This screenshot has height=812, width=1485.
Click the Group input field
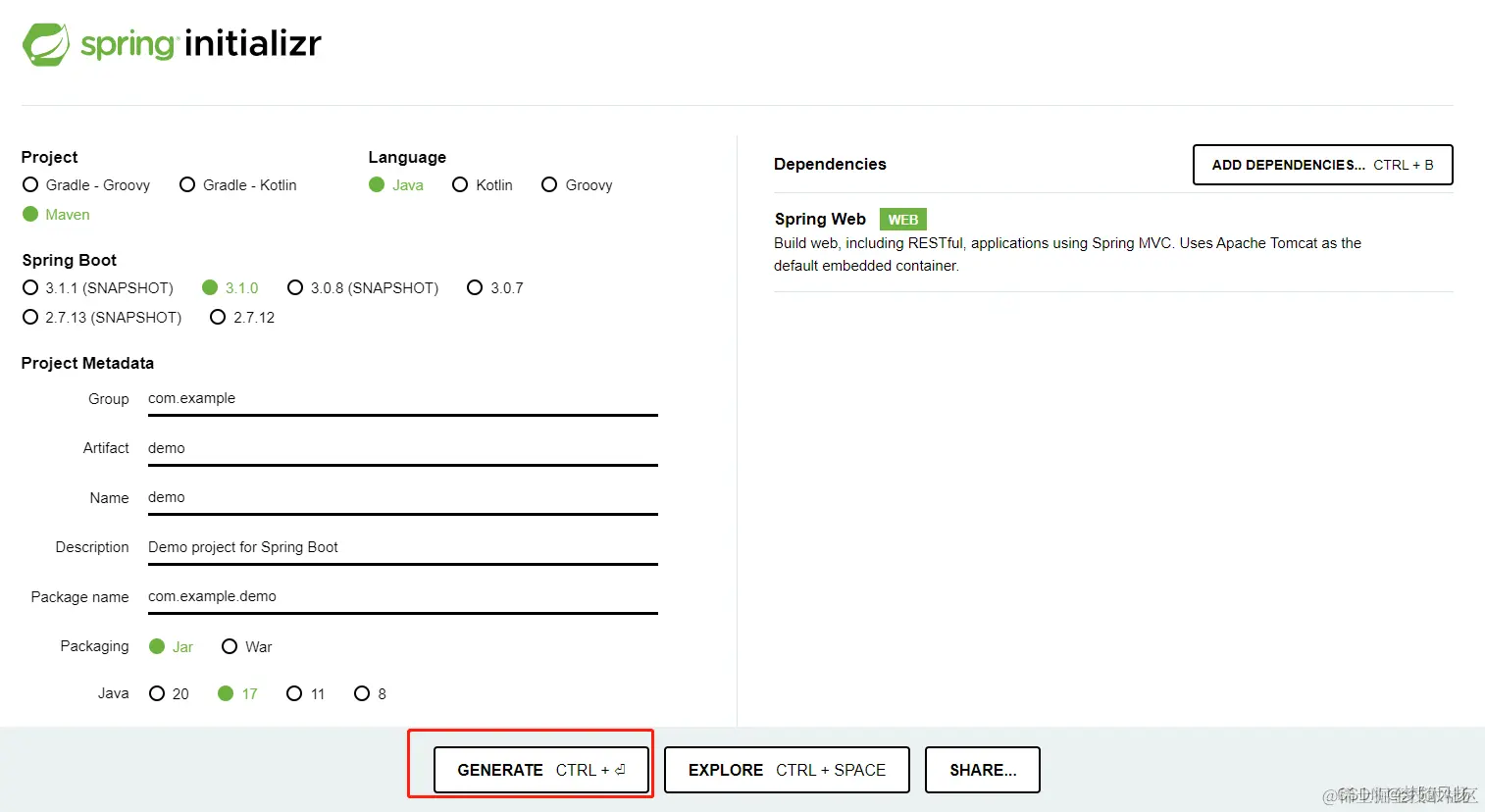(x=402, y=399)
